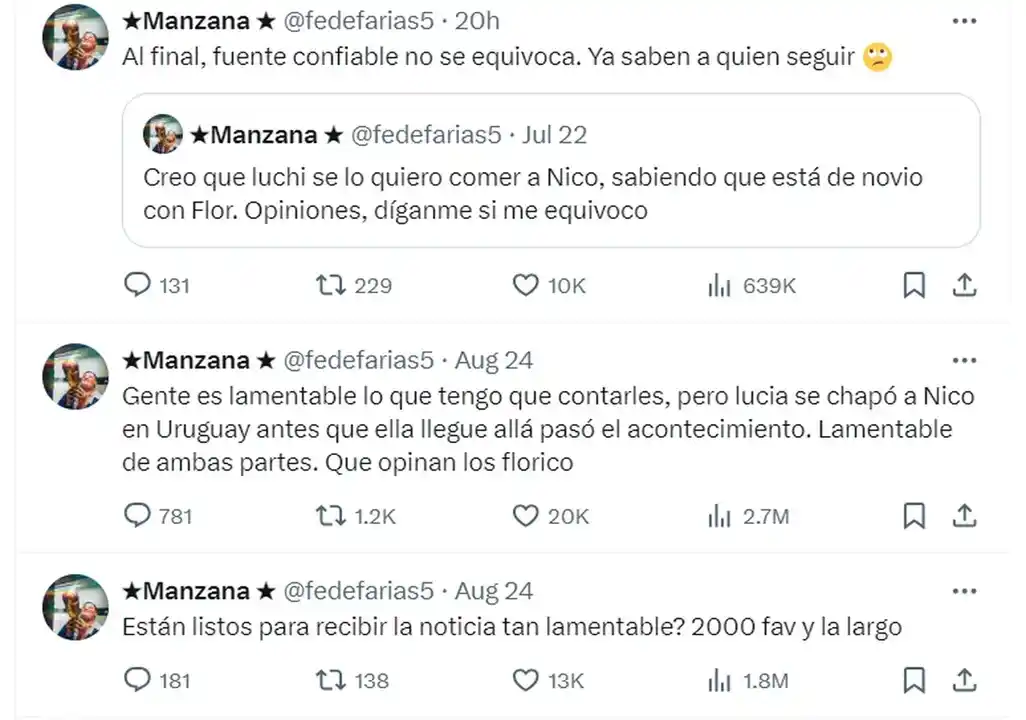The image size is (1026, 720).
Task: View analytics showing 639K views
Action: click(719, 286)
